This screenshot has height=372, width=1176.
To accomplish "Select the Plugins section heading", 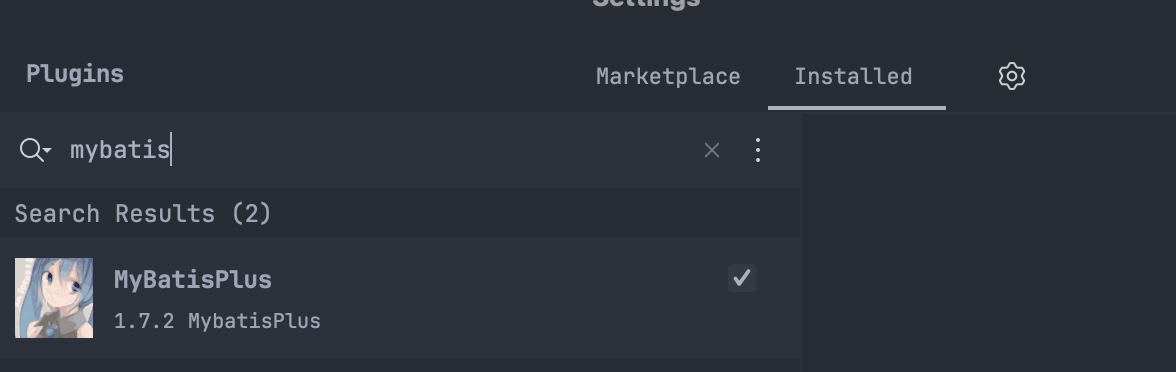I will pyautogui.click(x=75, y=74).
